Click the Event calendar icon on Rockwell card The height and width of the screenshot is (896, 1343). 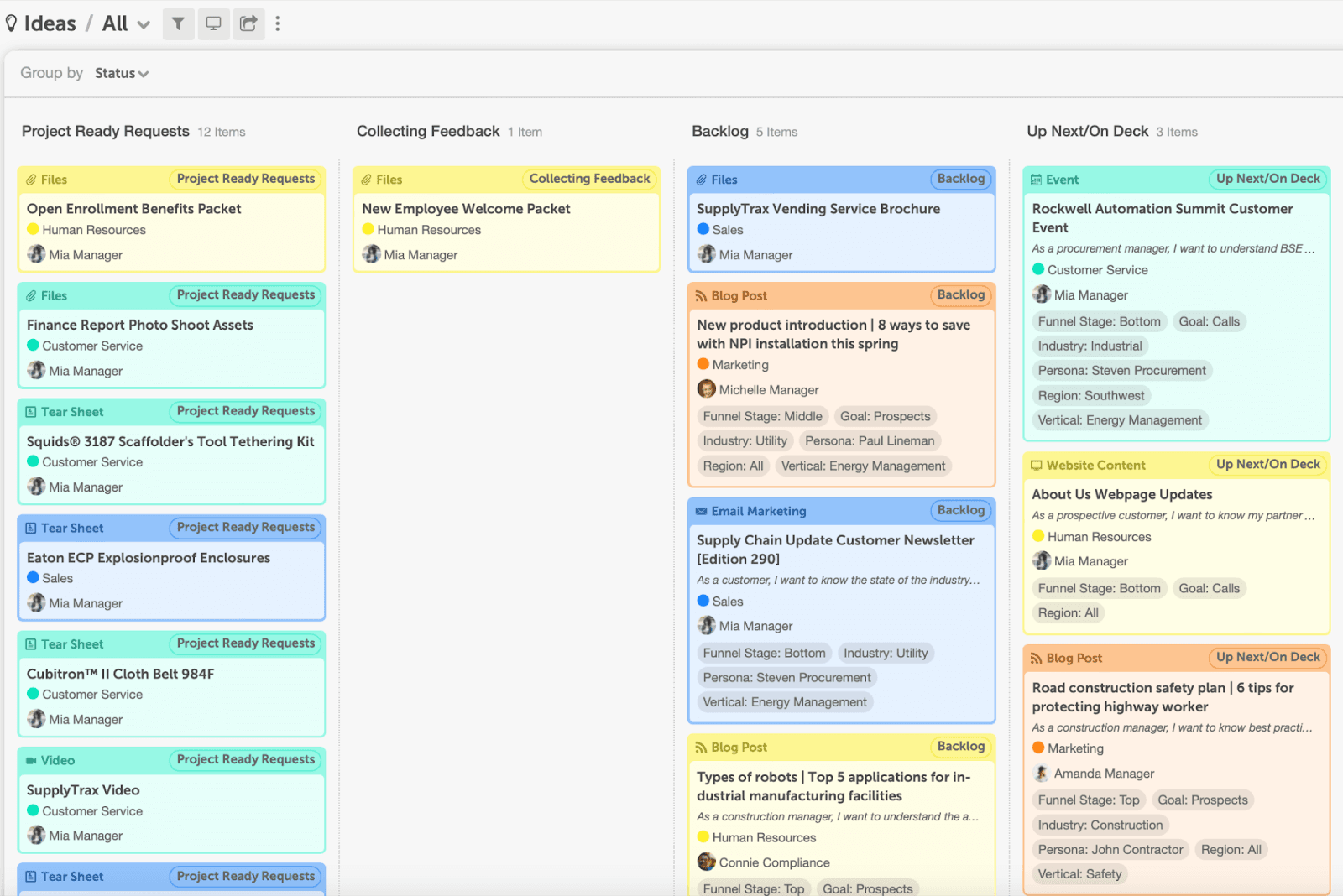[1037, 180]
